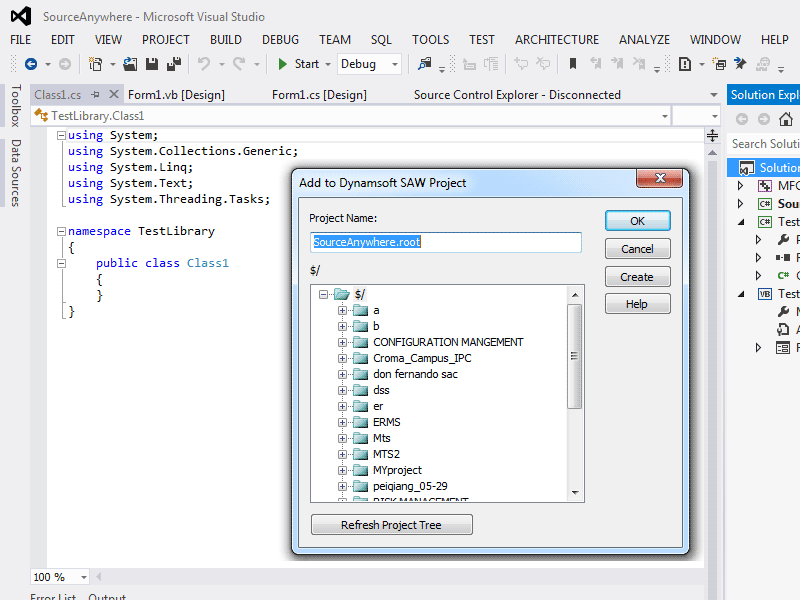This screenshot has width=800, height=600.
Task: Select the Croma_Campus_IPC tree item
Action: [x=422, y=358]
